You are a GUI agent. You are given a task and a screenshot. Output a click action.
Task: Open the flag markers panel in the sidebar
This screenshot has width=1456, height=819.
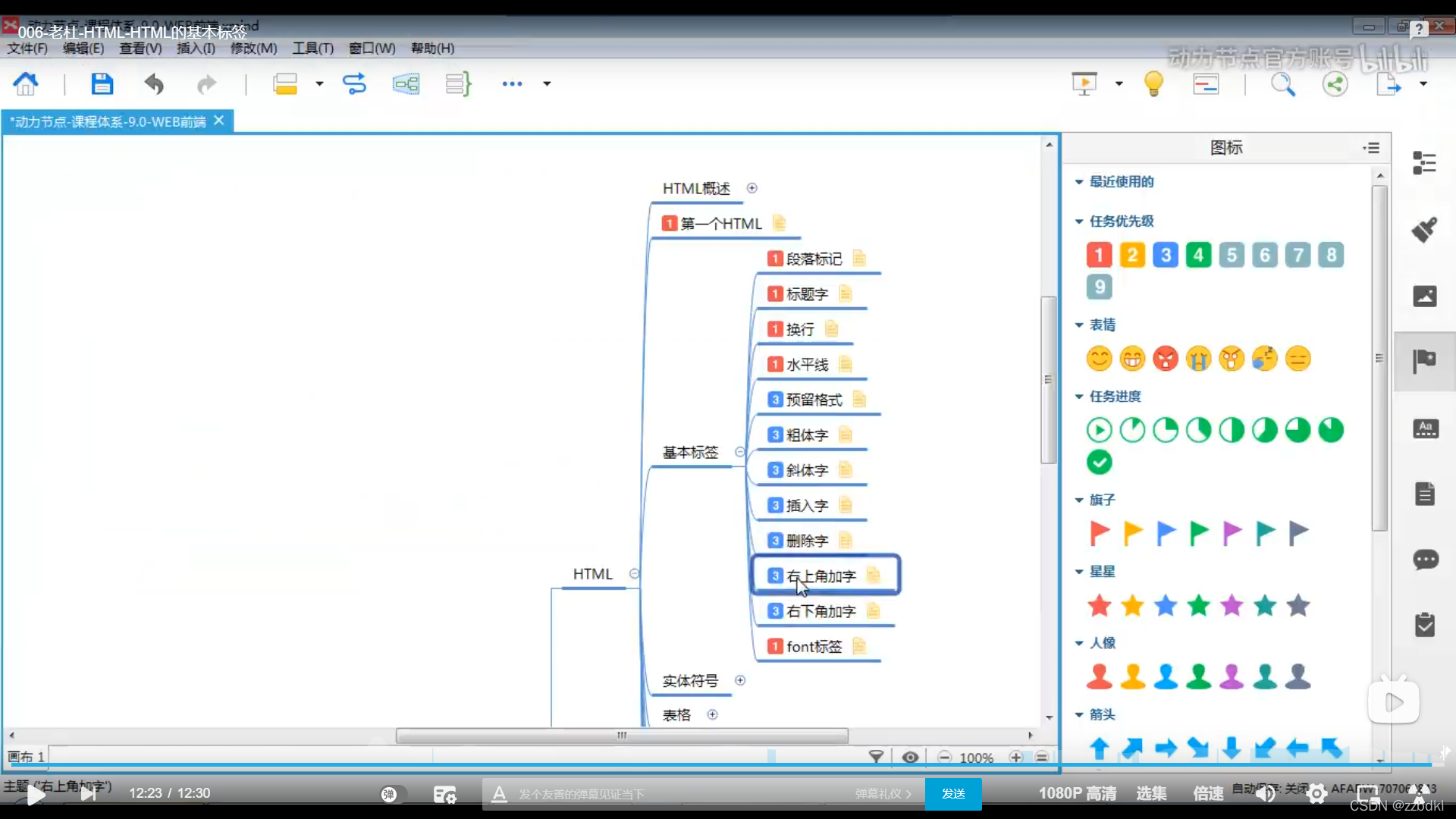click(x=1424, y=361)
